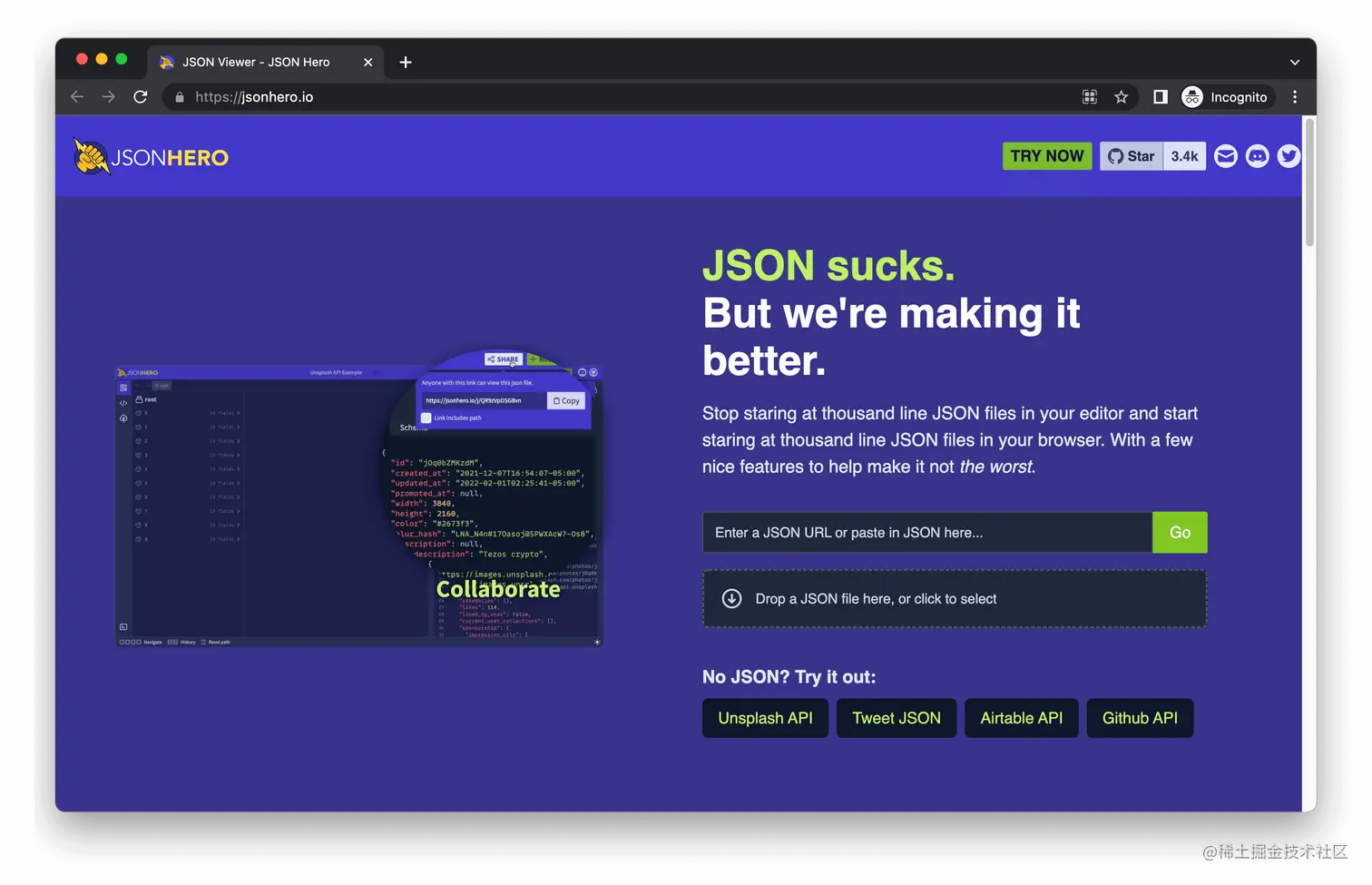Open the tab list dropdown chevron
Screen dimensions: 1372x885
[x=1295, y=62]
